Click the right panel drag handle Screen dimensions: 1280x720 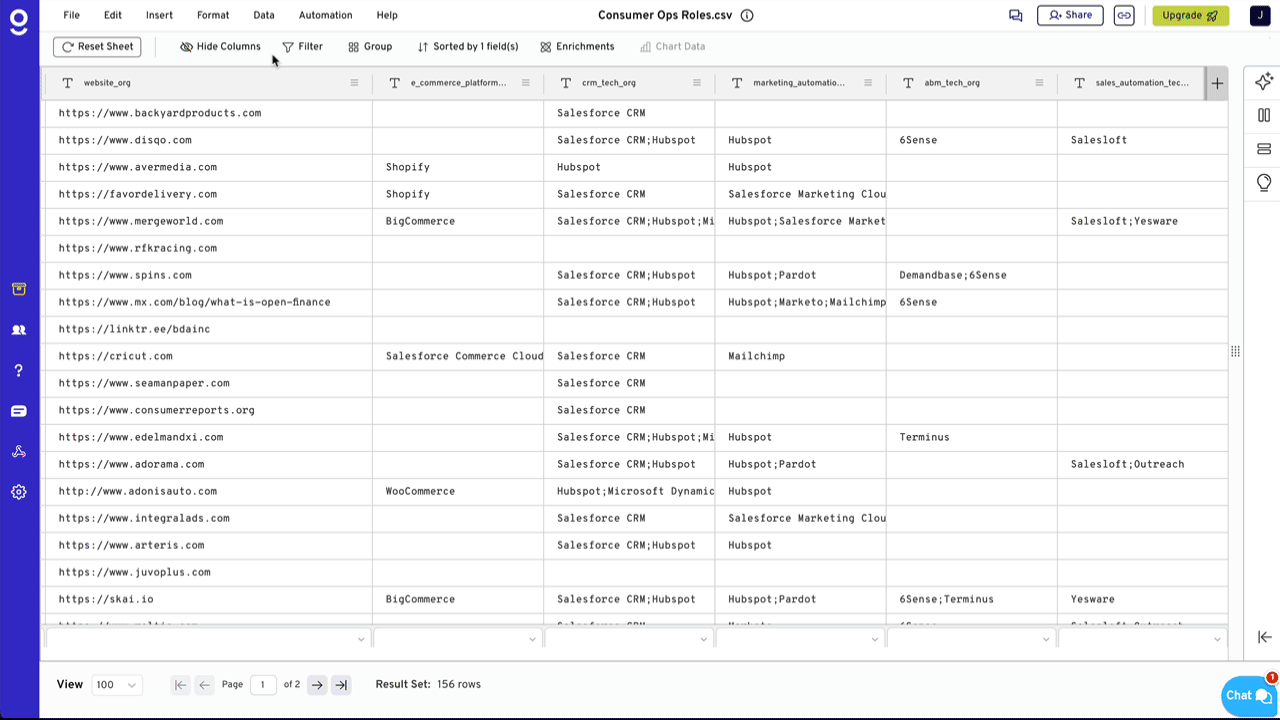[1236, 351]
